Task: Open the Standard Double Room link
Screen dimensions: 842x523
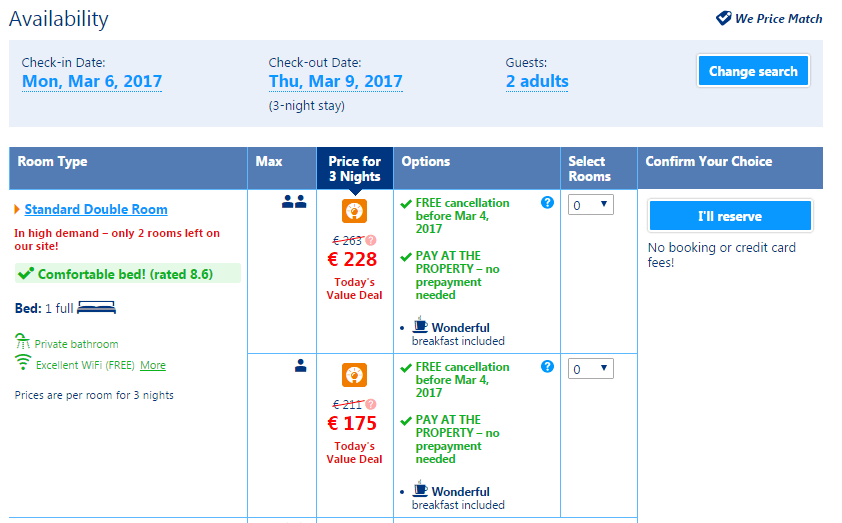Action: point(96,209)
